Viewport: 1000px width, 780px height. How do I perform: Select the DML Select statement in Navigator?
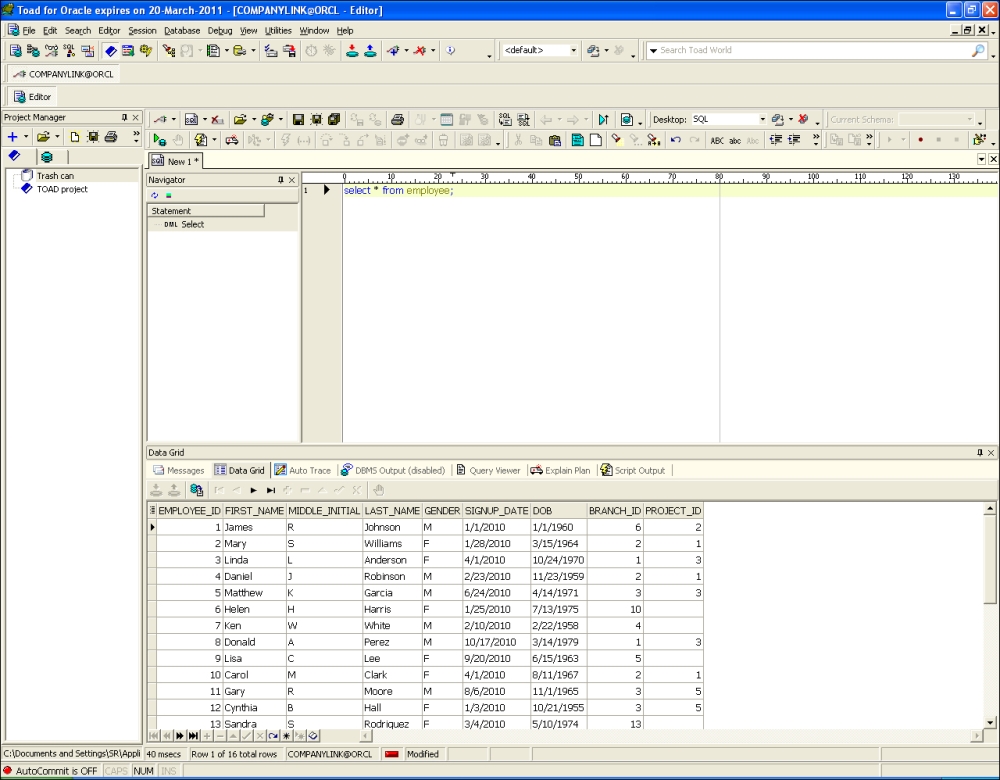click(x=184, y=224)
